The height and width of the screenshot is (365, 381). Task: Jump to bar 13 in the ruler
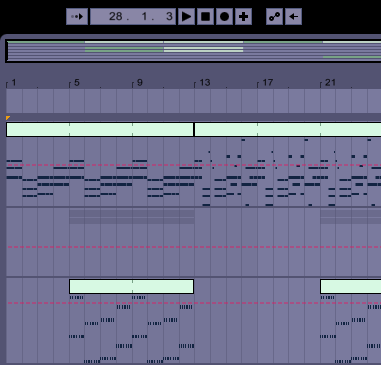click(x=204, y=83)
